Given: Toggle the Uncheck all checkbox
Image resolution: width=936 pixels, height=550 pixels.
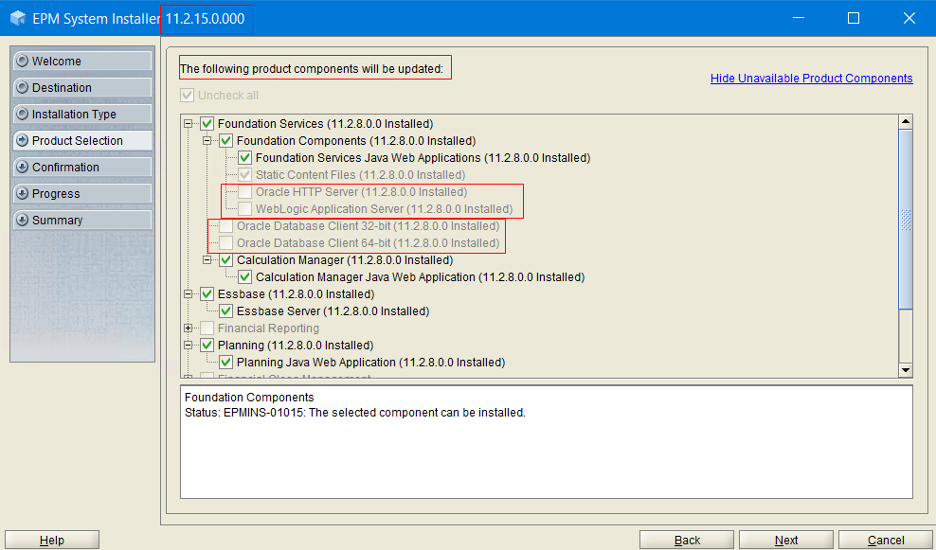Looking at the screenshot, I should (x=187, y=95).
